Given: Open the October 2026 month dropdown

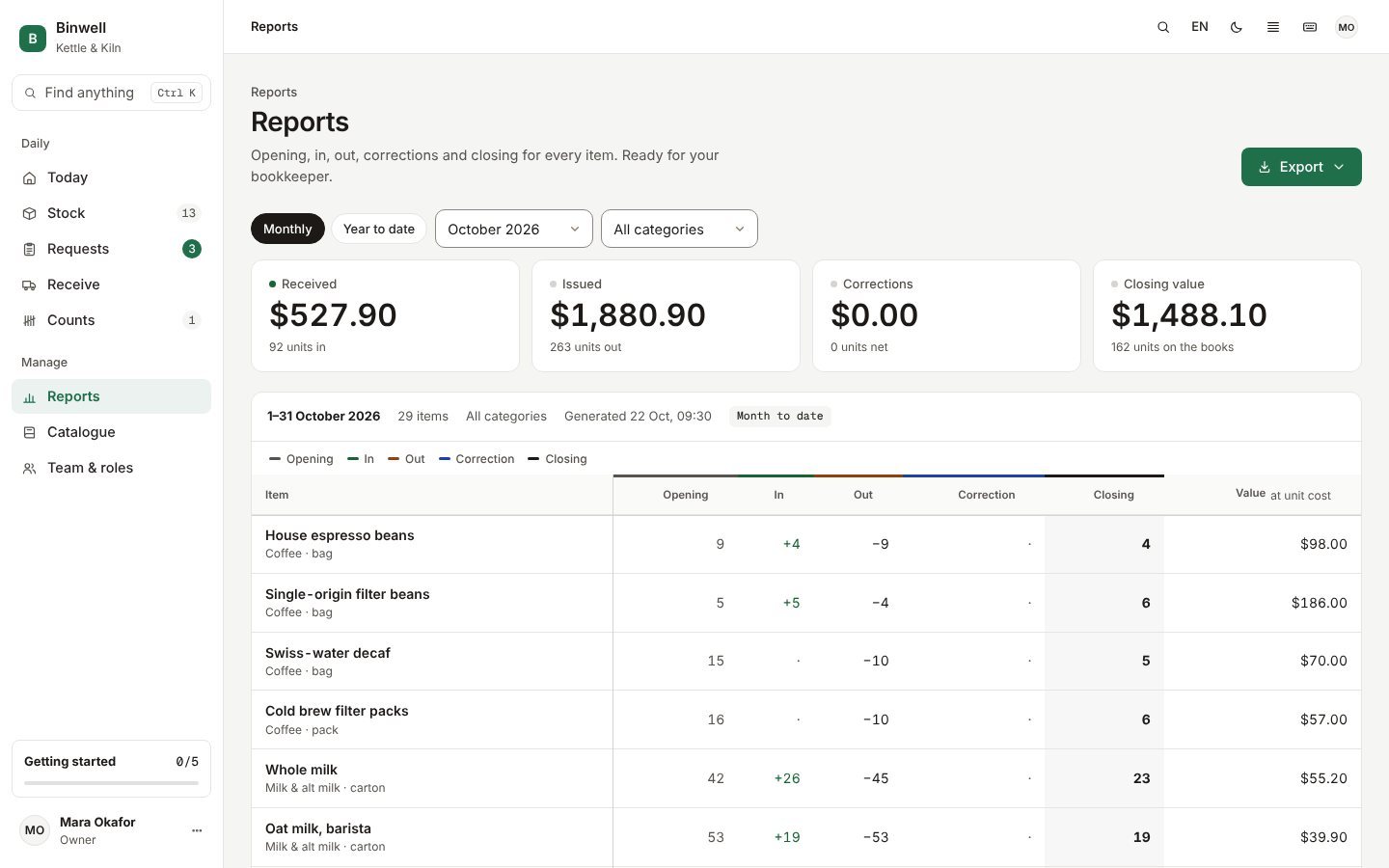Looking at the screenshot, I should (514, 229).
